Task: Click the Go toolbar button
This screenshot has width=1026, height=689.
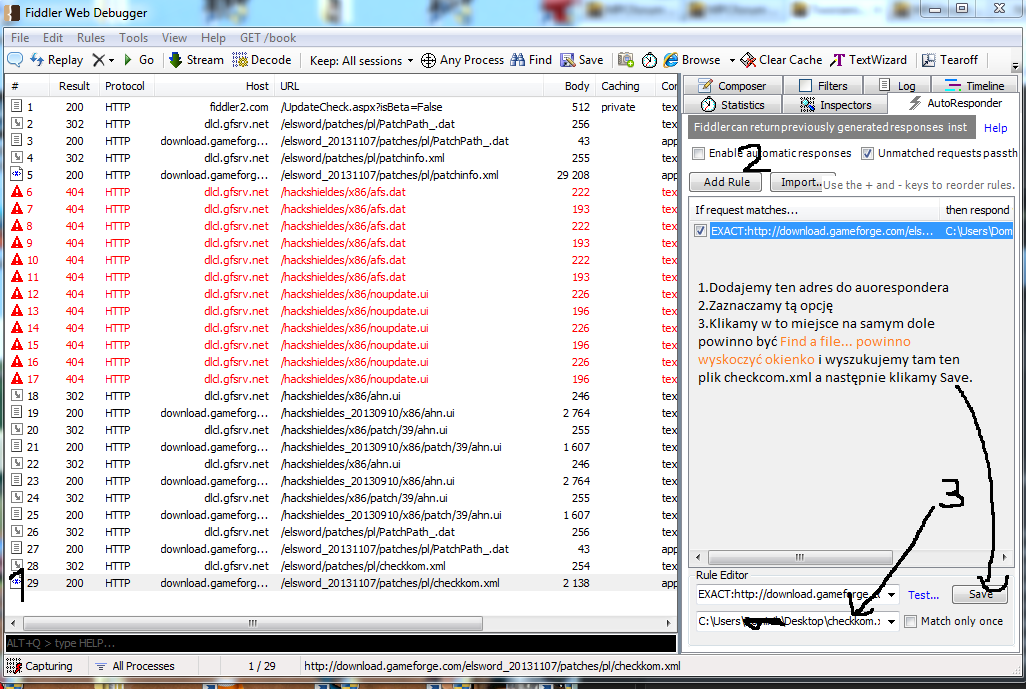Action: [139, 60]
